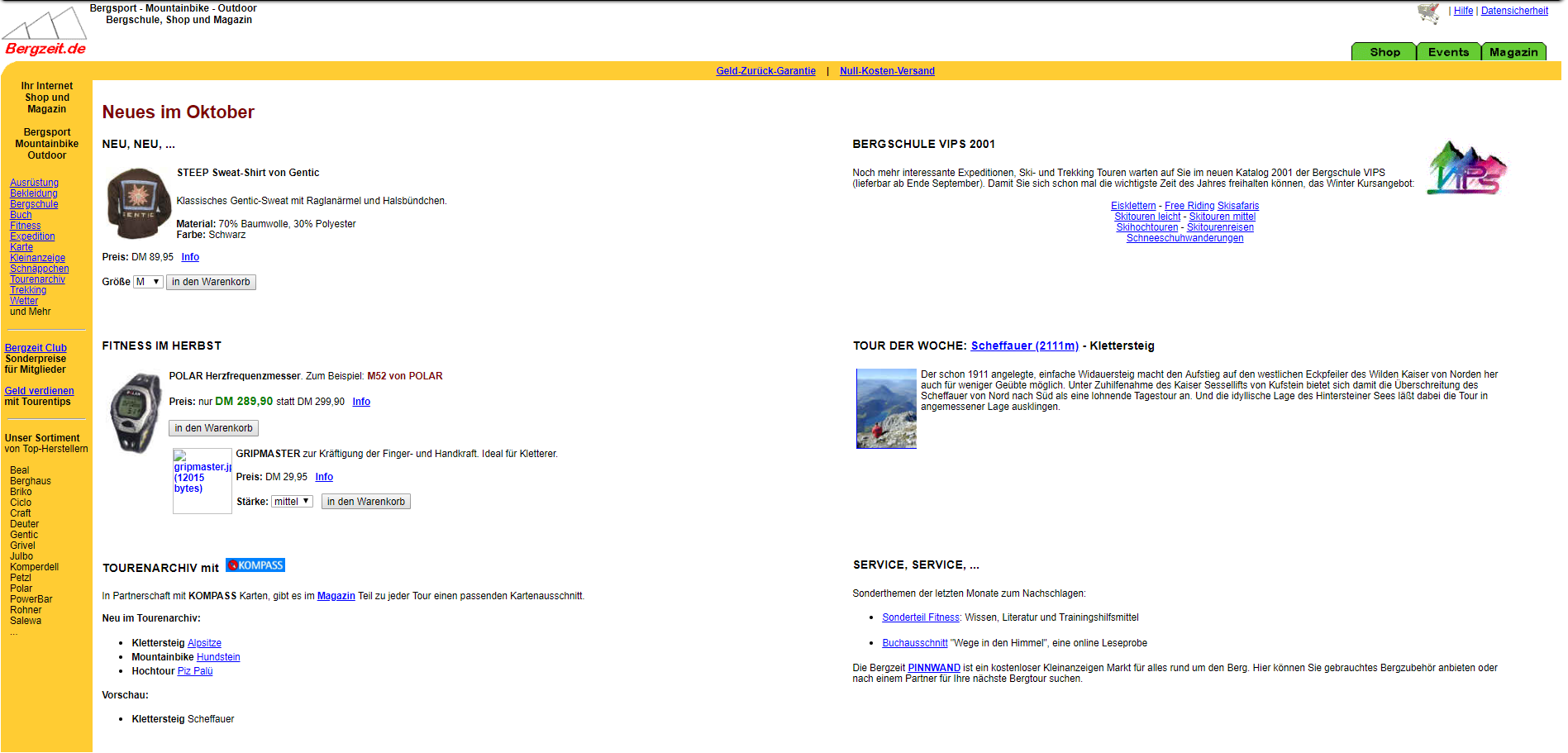The height and width of the screenshot is (753, 1568).
Task: Open the Datensicherheit link
Action: pyautogui.click(x=1513, y=11)
